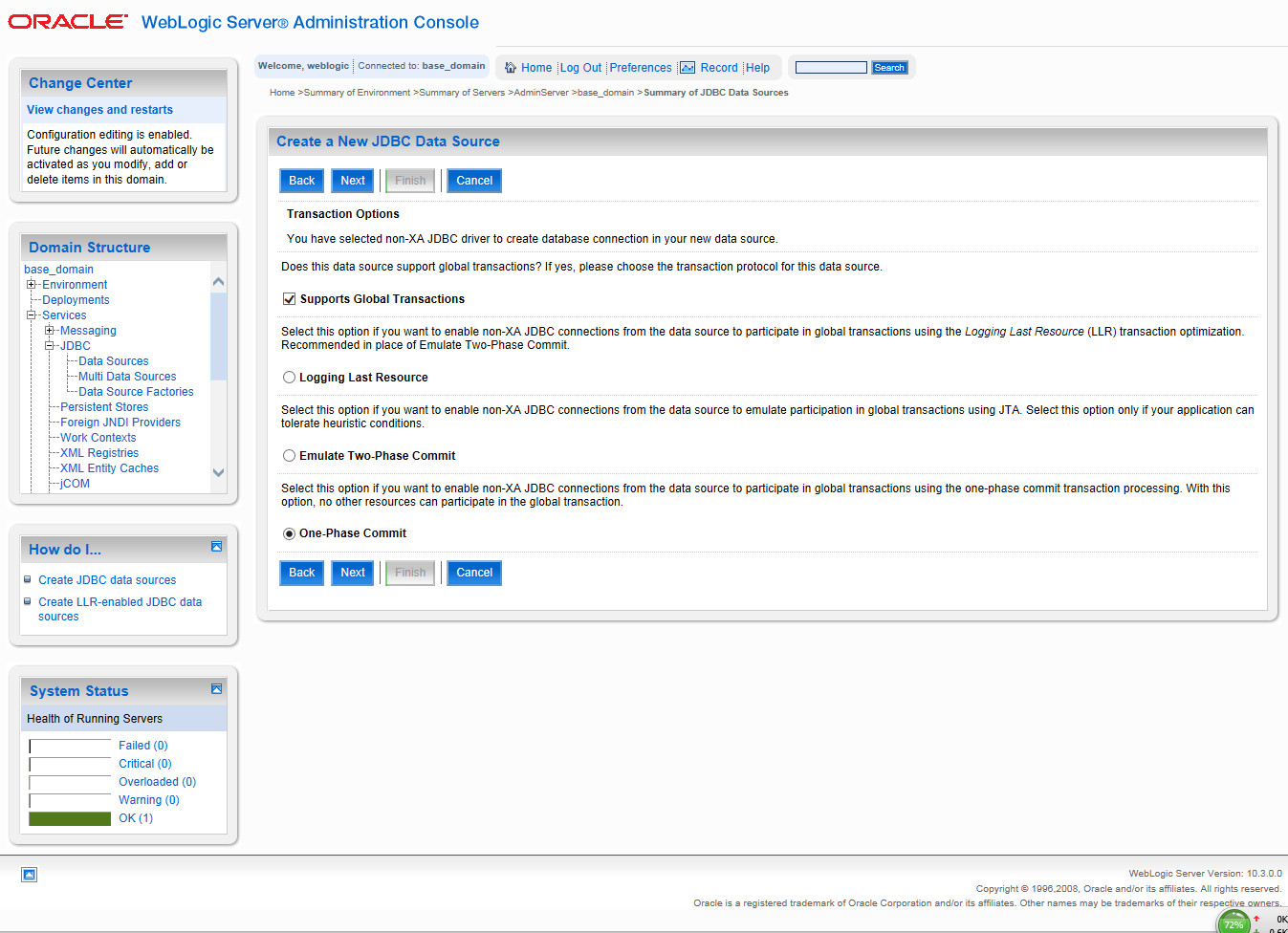Screen dimensions: 1288x933
Task: Click Overloaded (0) status link
Action: (x=157, y=782)
